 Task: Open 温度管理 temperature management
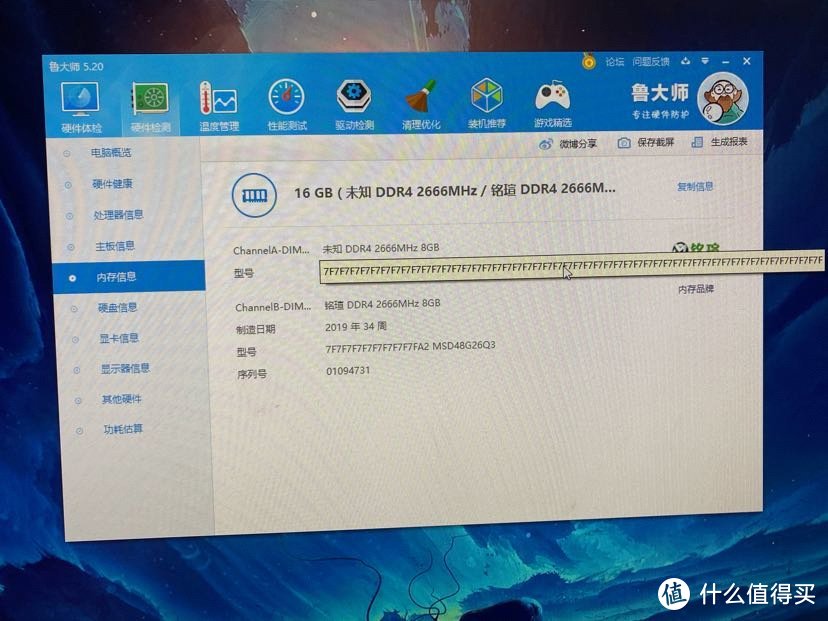(219, 106)
